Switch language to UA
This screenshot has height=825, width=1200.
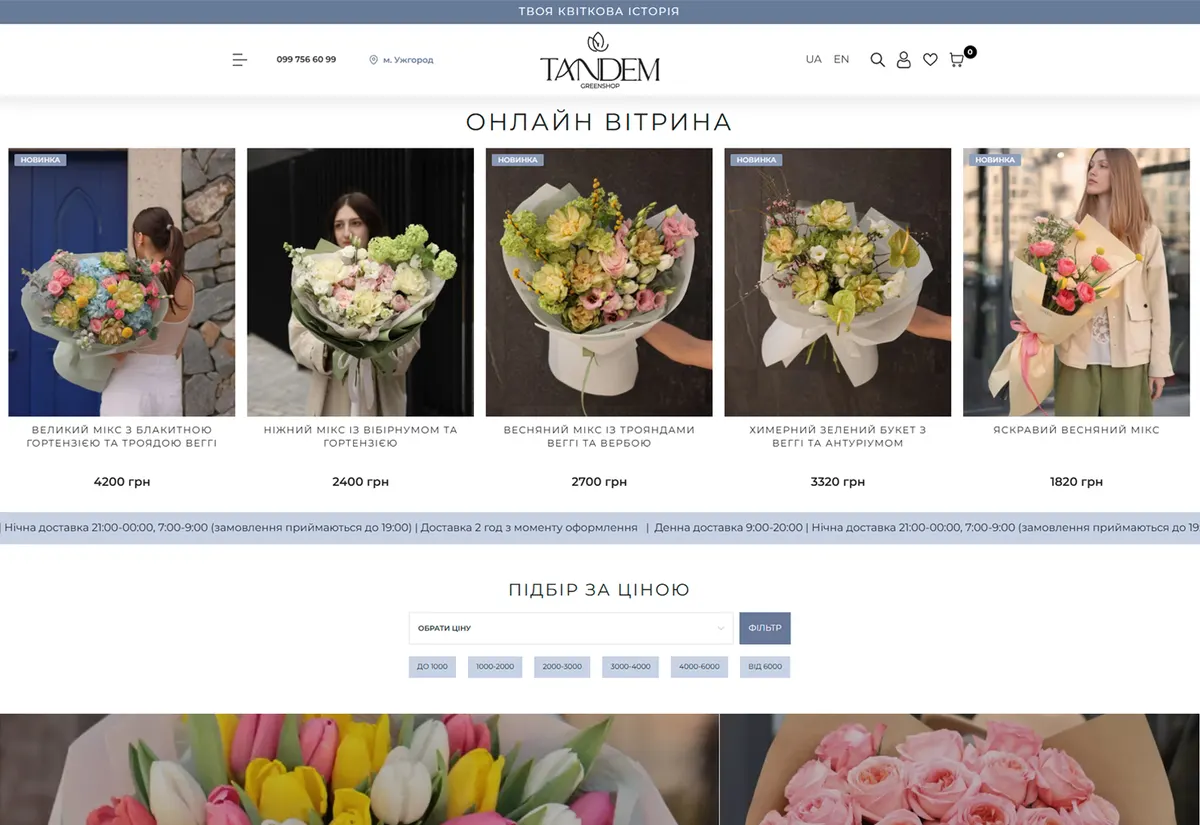pyautogui.click(x=813, y=60)
